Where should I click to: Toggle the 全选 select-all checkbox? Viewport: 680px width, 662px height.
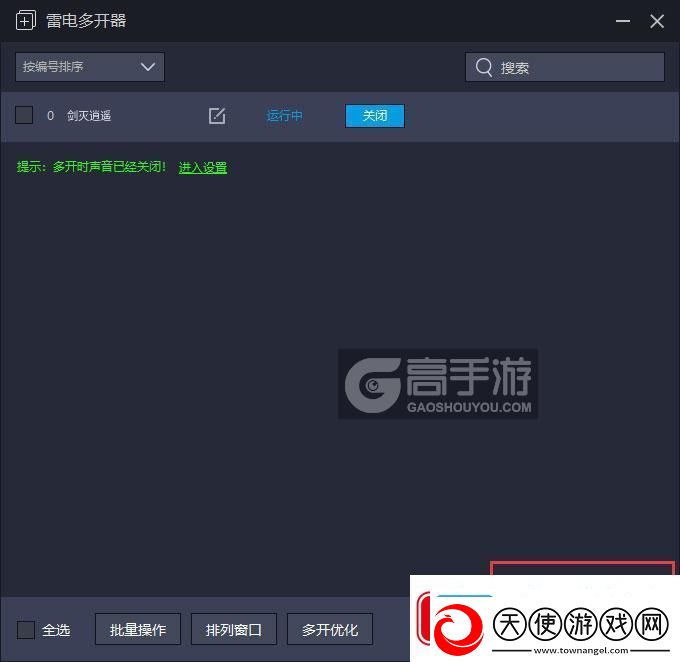[26, 630]
